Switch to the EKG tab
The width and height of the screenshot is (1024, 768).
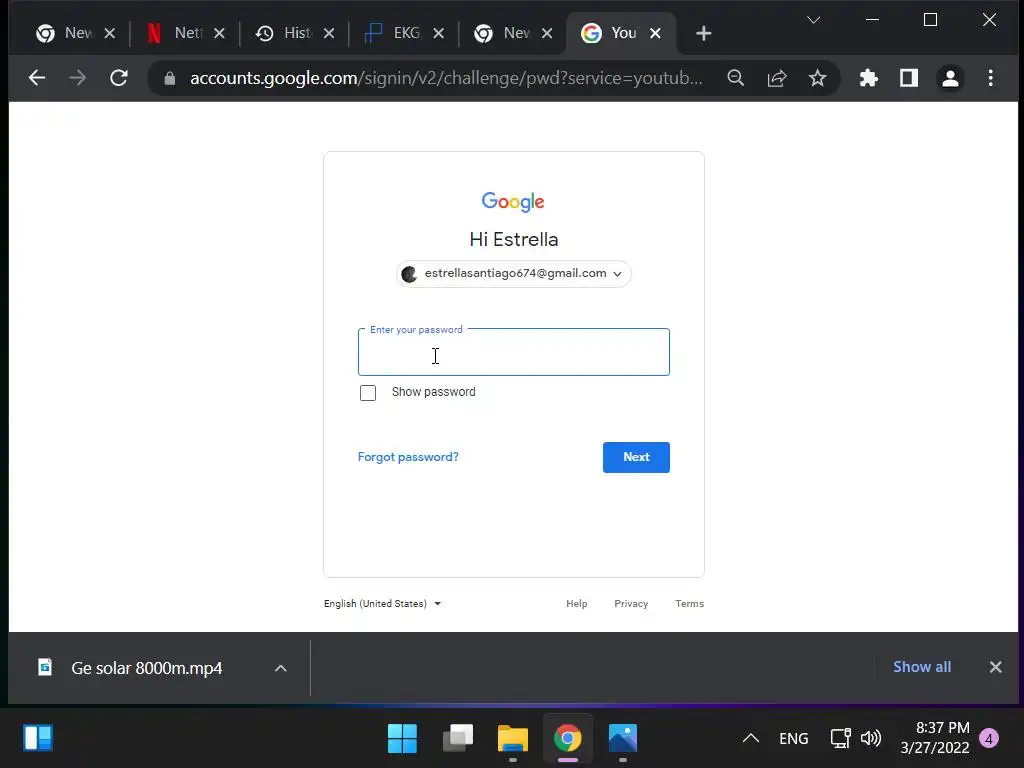pos(394,33)
